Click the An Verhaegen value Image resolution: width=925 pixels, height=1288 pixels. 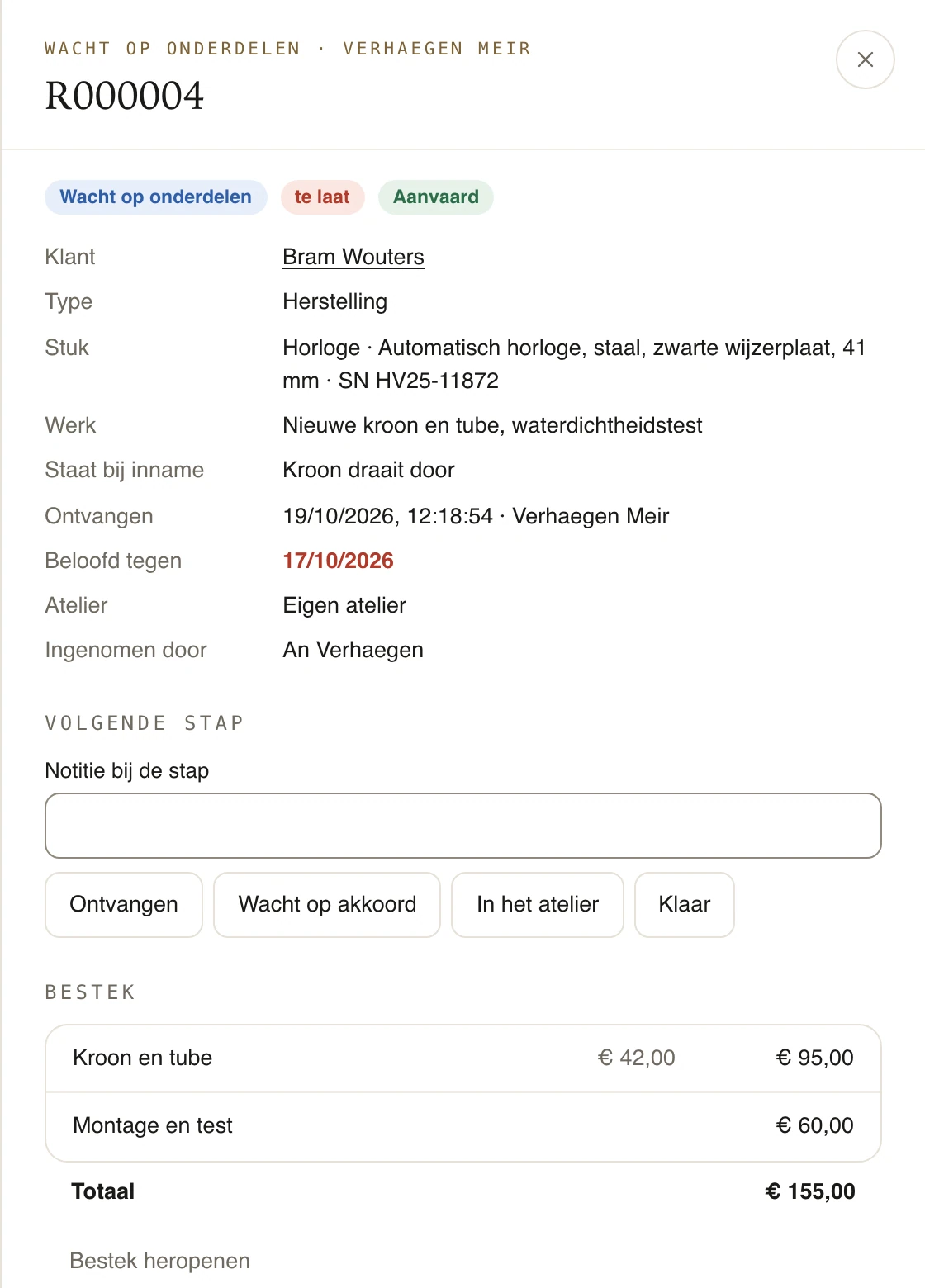[353, 650]
